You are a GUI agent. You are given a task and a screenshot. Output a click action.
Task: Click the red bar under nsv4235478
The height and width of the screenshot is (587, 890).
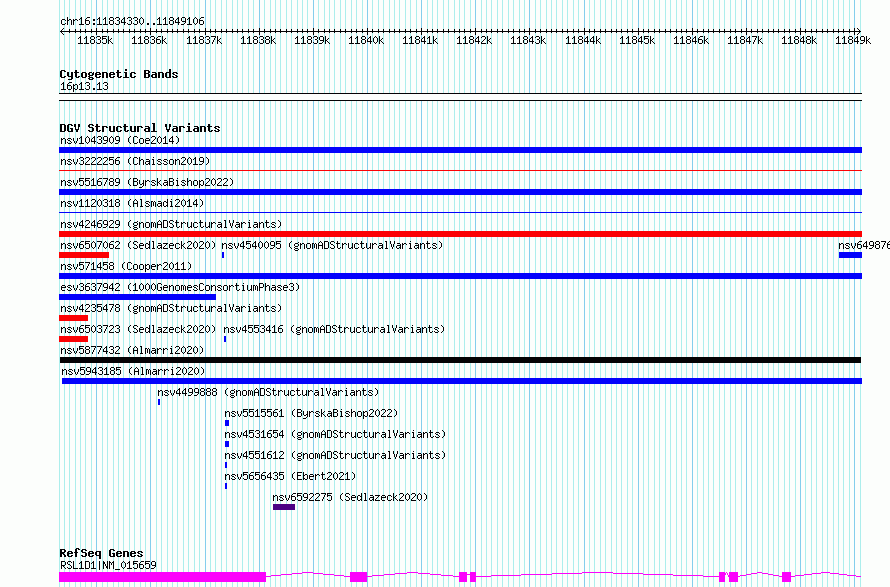point(73,318)
